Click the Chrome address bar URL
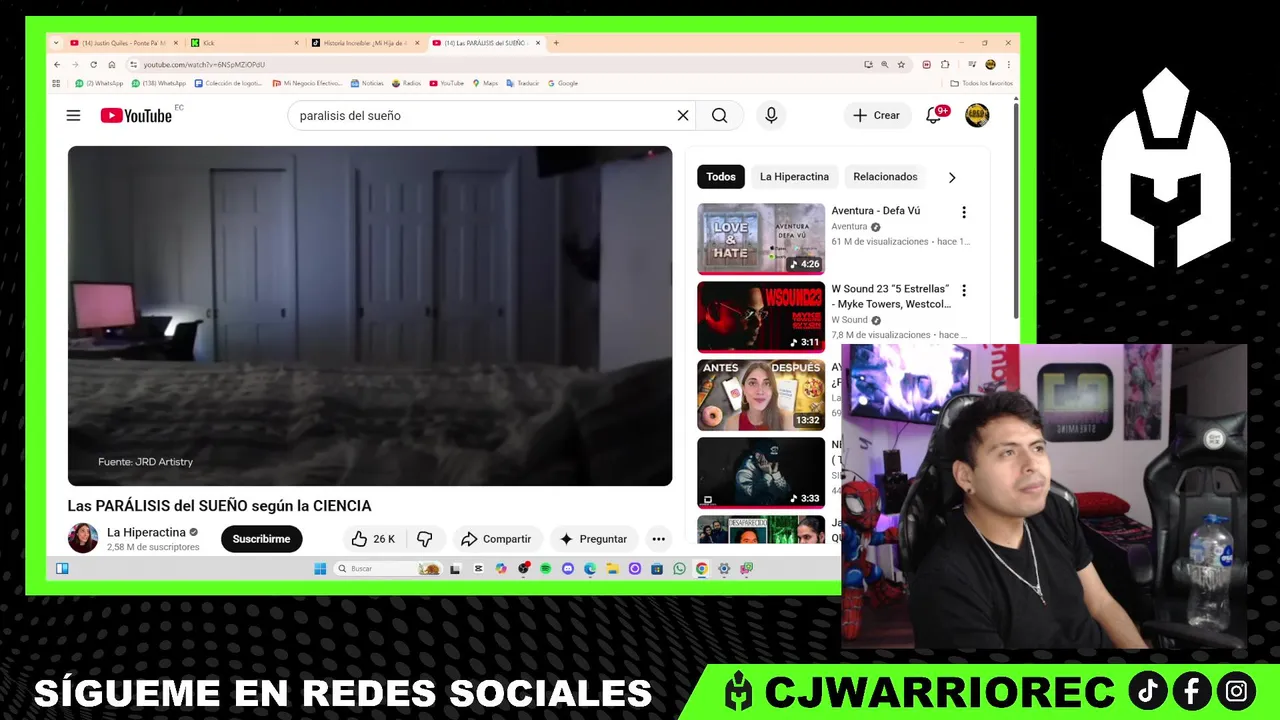The image size is (1280, 720). 204,64
